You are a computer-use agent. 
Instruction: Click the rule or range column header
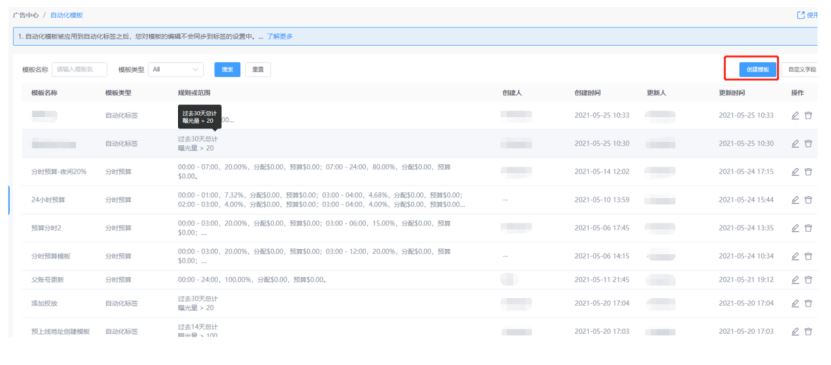[x=194, y=93]
